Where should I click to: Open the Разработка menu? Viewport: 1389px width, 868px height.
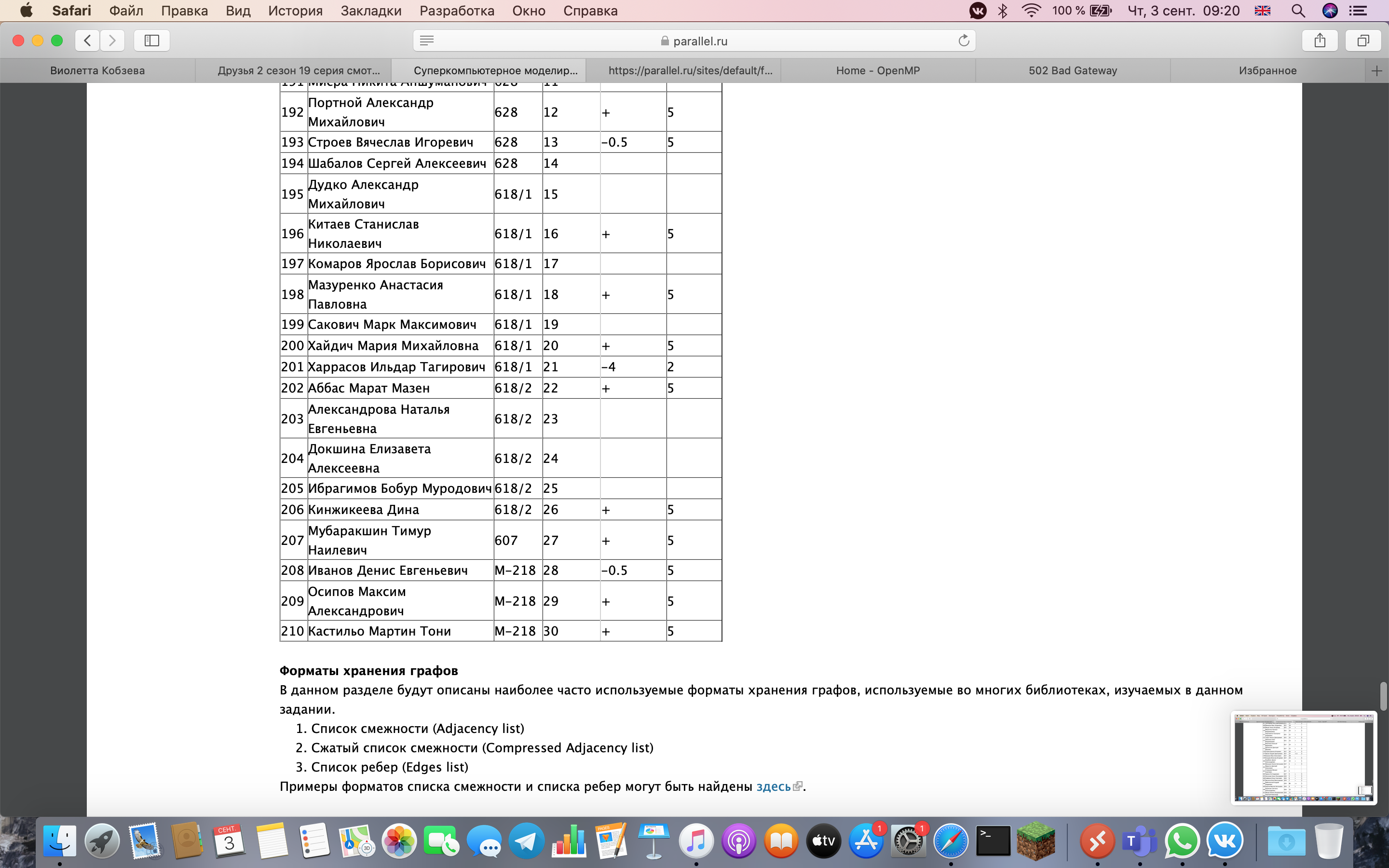click(x=457, y=10)
